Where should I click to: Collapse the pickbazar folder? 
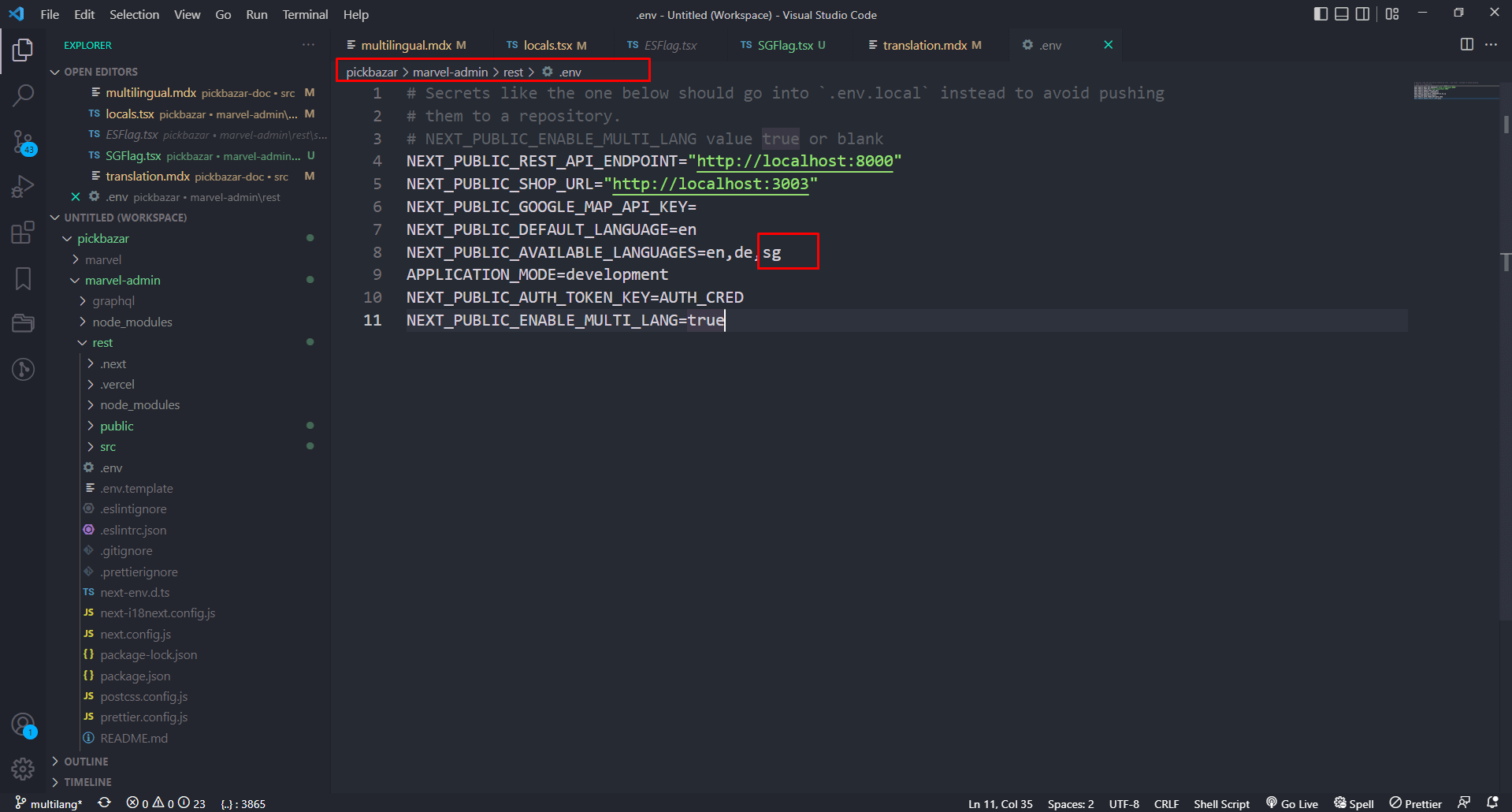[x=102, y=238]
